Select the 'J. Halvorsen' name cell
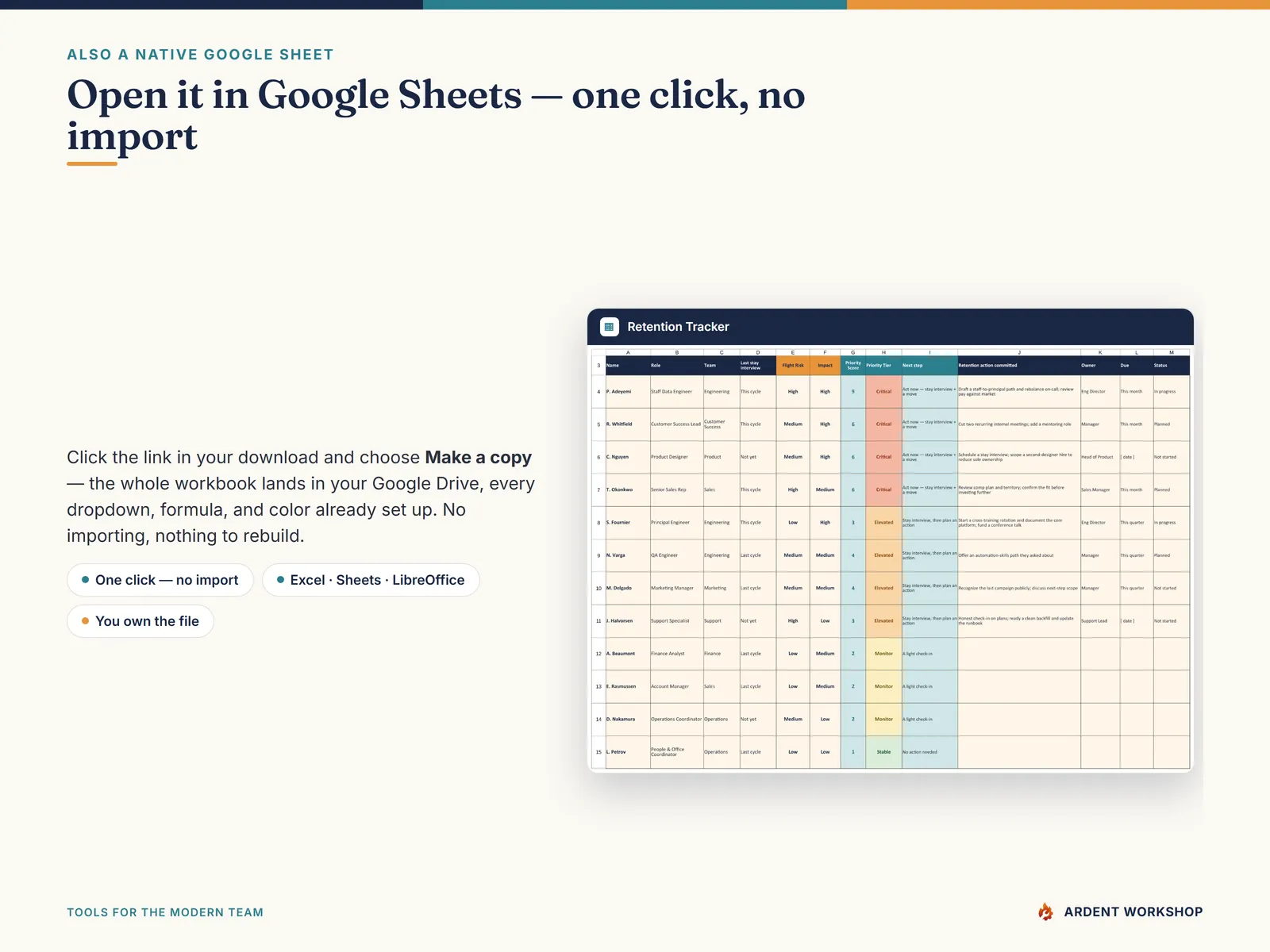Viewport: 1270px width, 952px height. (x=628, y=621)
